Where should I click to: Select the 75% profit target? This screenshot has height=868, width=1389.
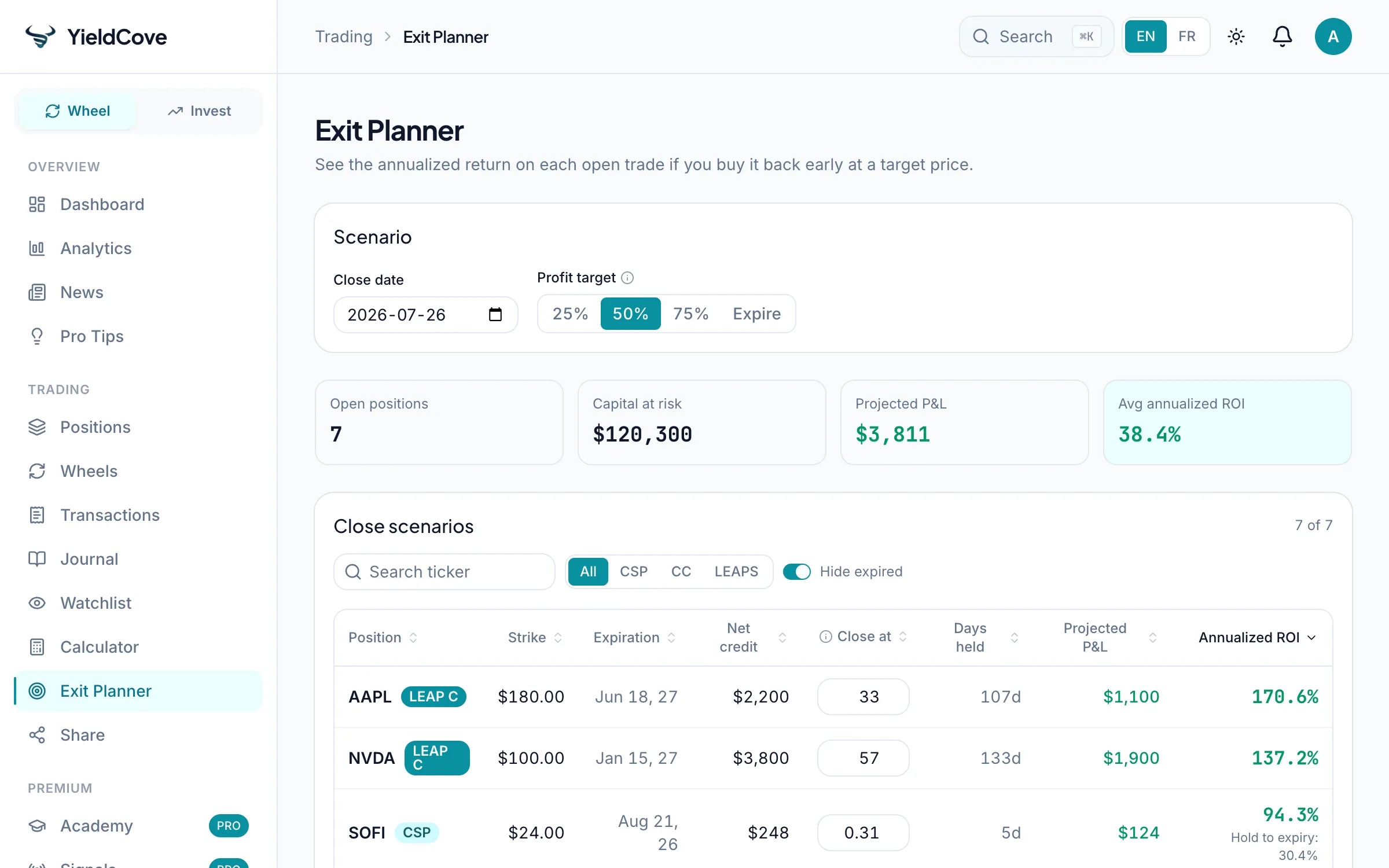coord(691,314)
